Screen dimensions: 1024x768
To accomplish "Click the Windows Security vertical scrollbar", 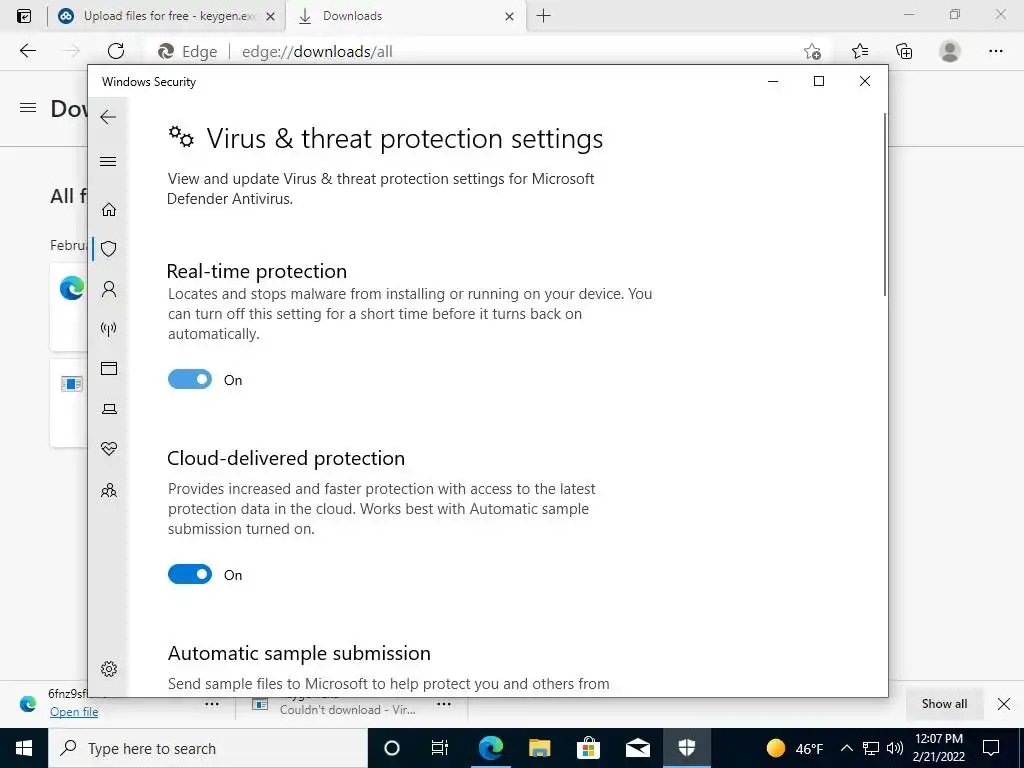I will tap(885, 204).
